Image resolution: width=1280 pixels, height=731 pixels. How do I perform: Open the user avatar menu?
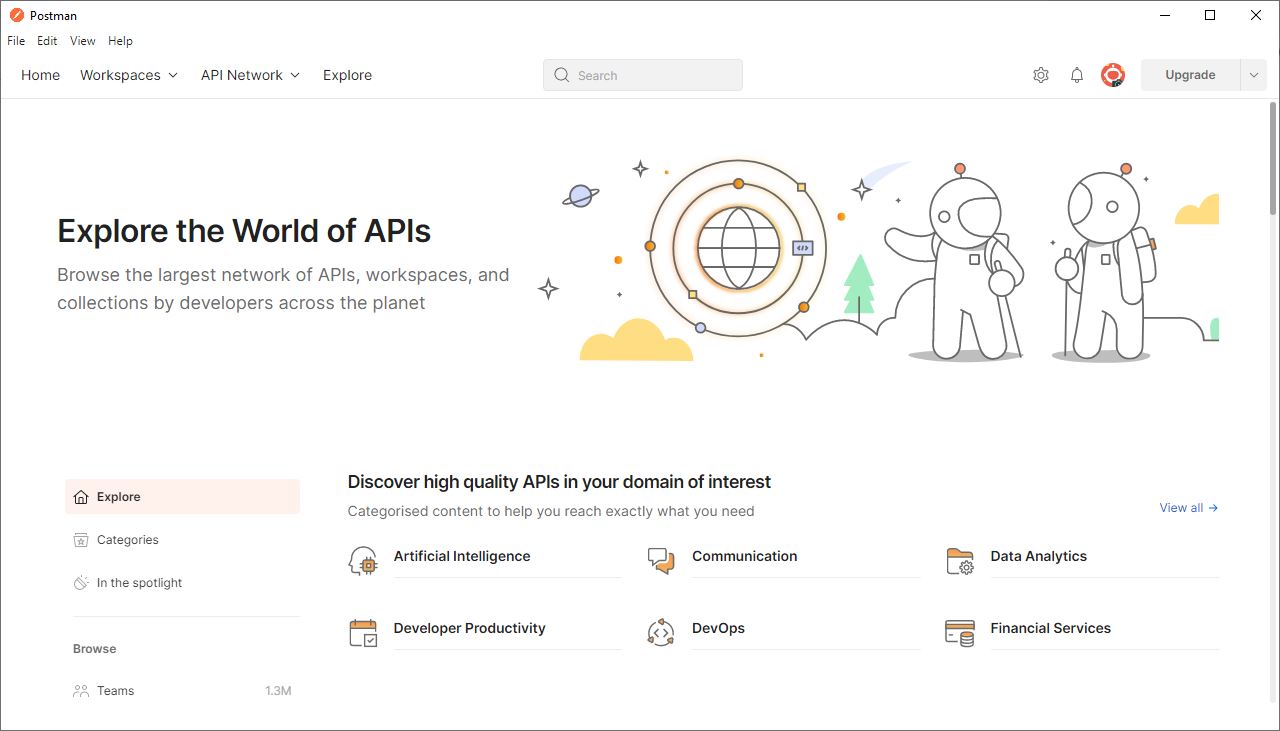point(1113,75)
